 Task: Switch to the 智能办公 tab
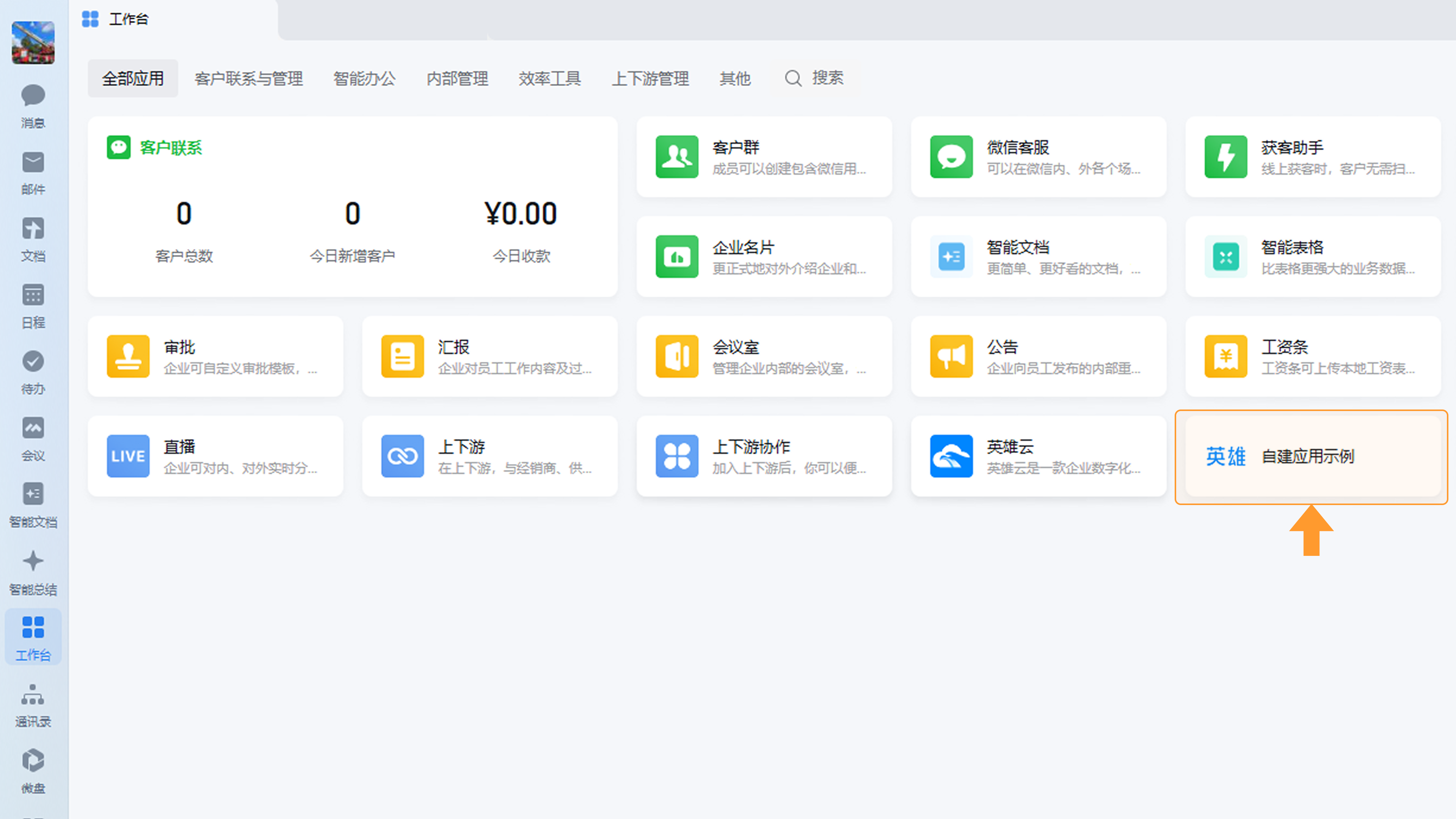click(364, 78)
